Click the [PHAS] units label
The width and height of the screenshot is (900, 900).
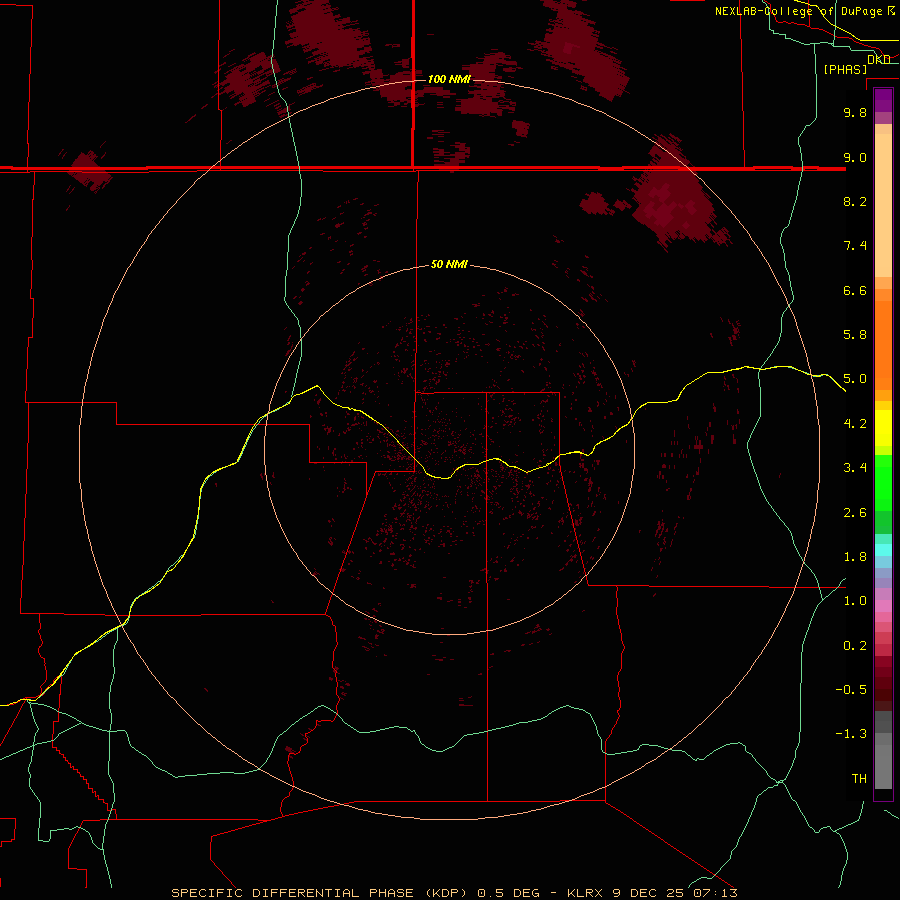[845, 69]
